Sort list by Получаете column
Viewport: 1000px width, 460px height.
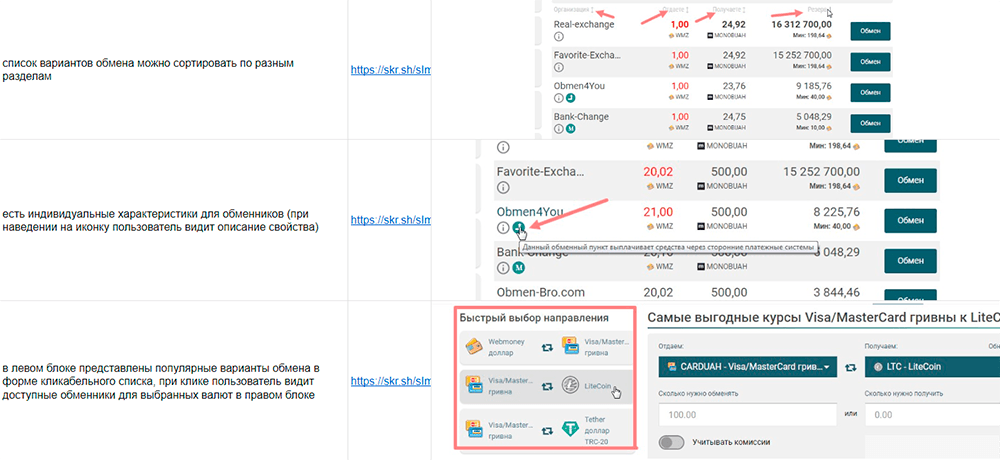click(x=730, y=10)
